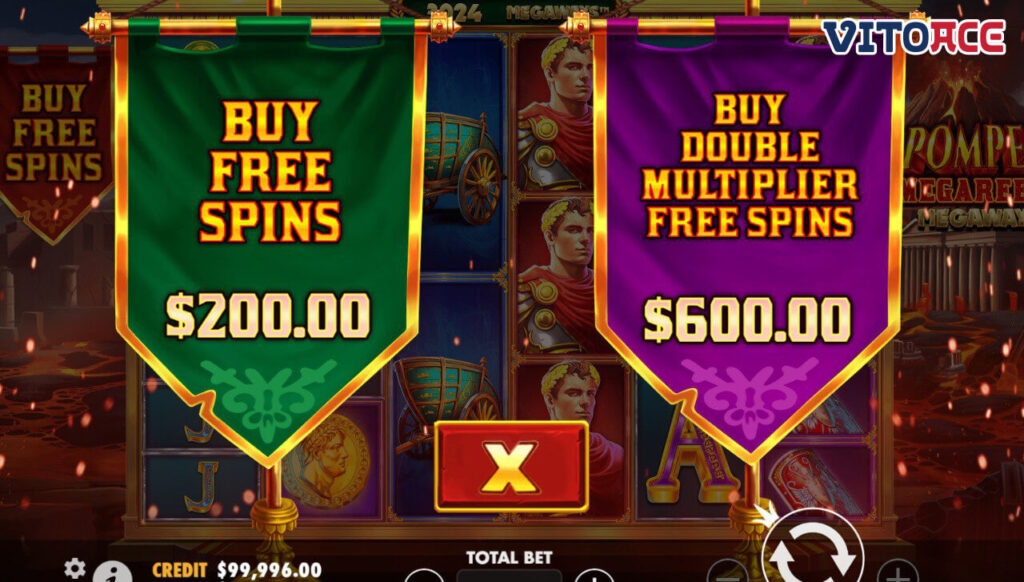This screenshot has width=1024, height=582.
Task: Click the blue letter J symbol
Action: [x=201, y=487]
